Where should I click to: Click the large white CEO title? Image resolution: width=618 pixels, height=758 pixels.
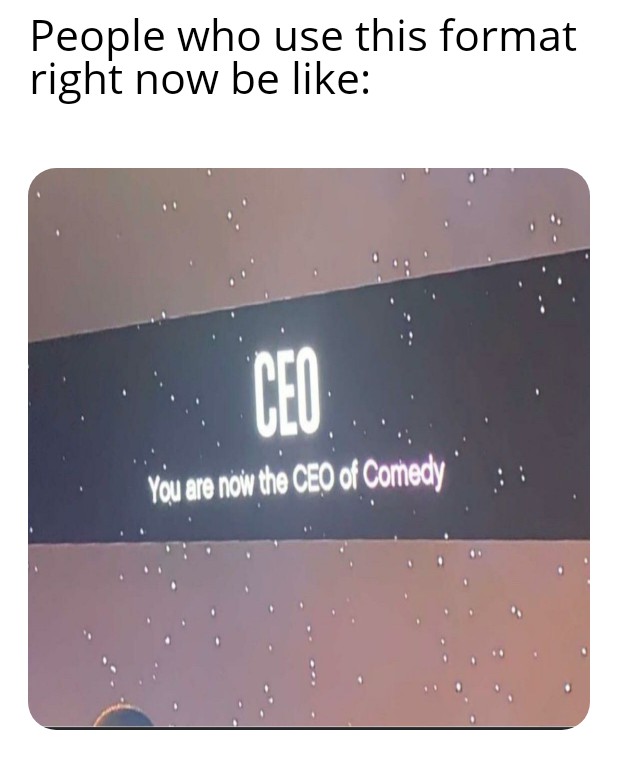click(x=288, y=393)
